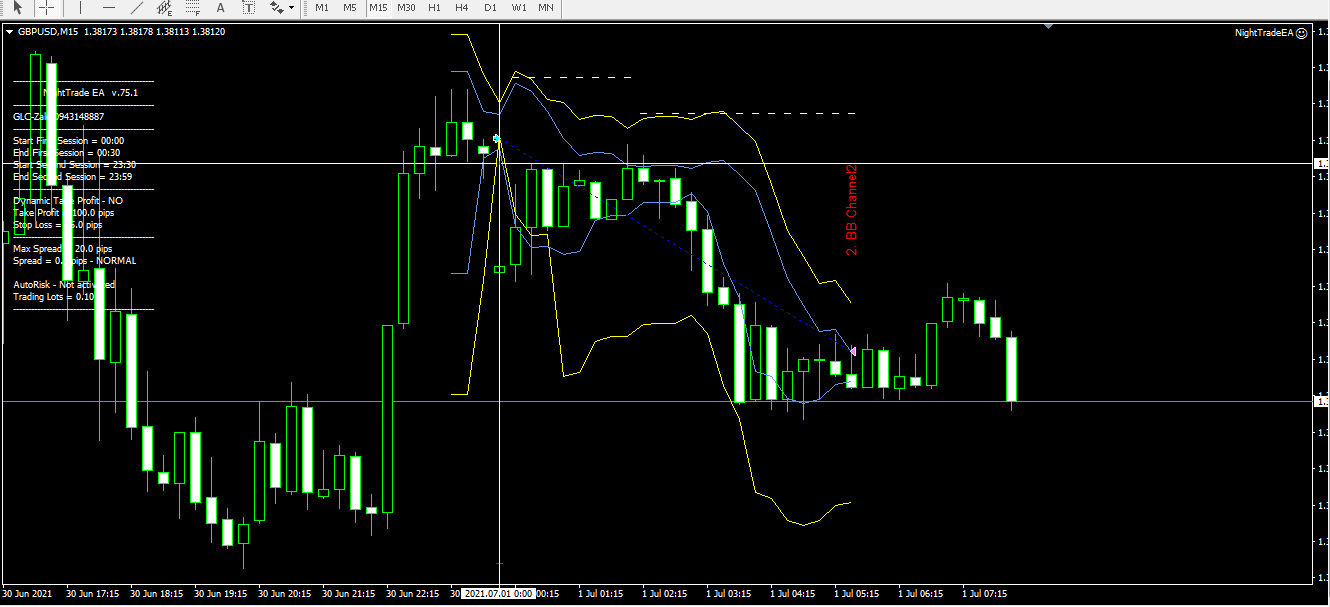This screenshot has width=1330, height=607.
Task: Switch chart to MN timeframe
Action: (x=546, y=7)
